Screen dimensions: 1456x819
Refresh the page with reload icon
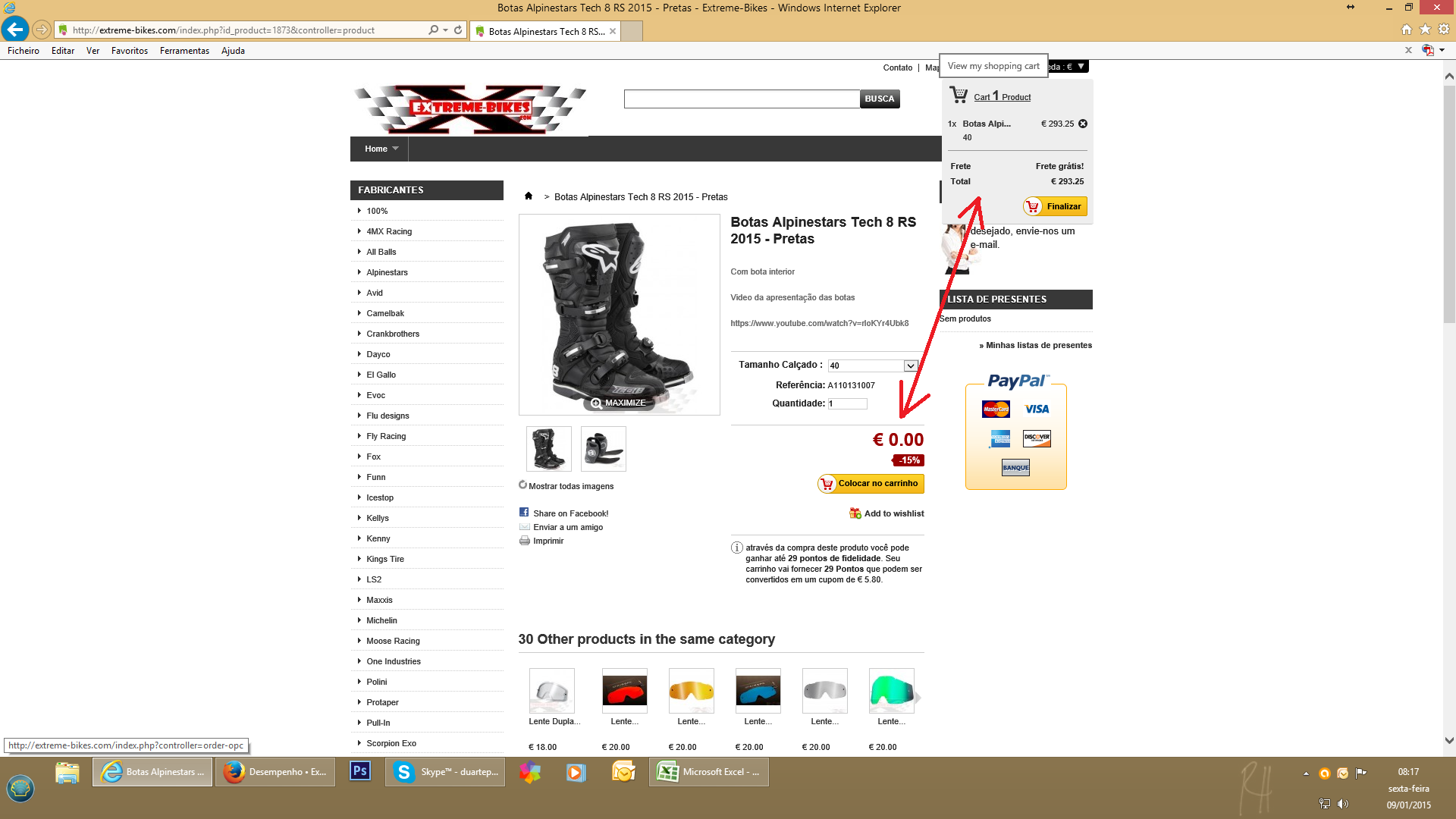click(458, 30)
